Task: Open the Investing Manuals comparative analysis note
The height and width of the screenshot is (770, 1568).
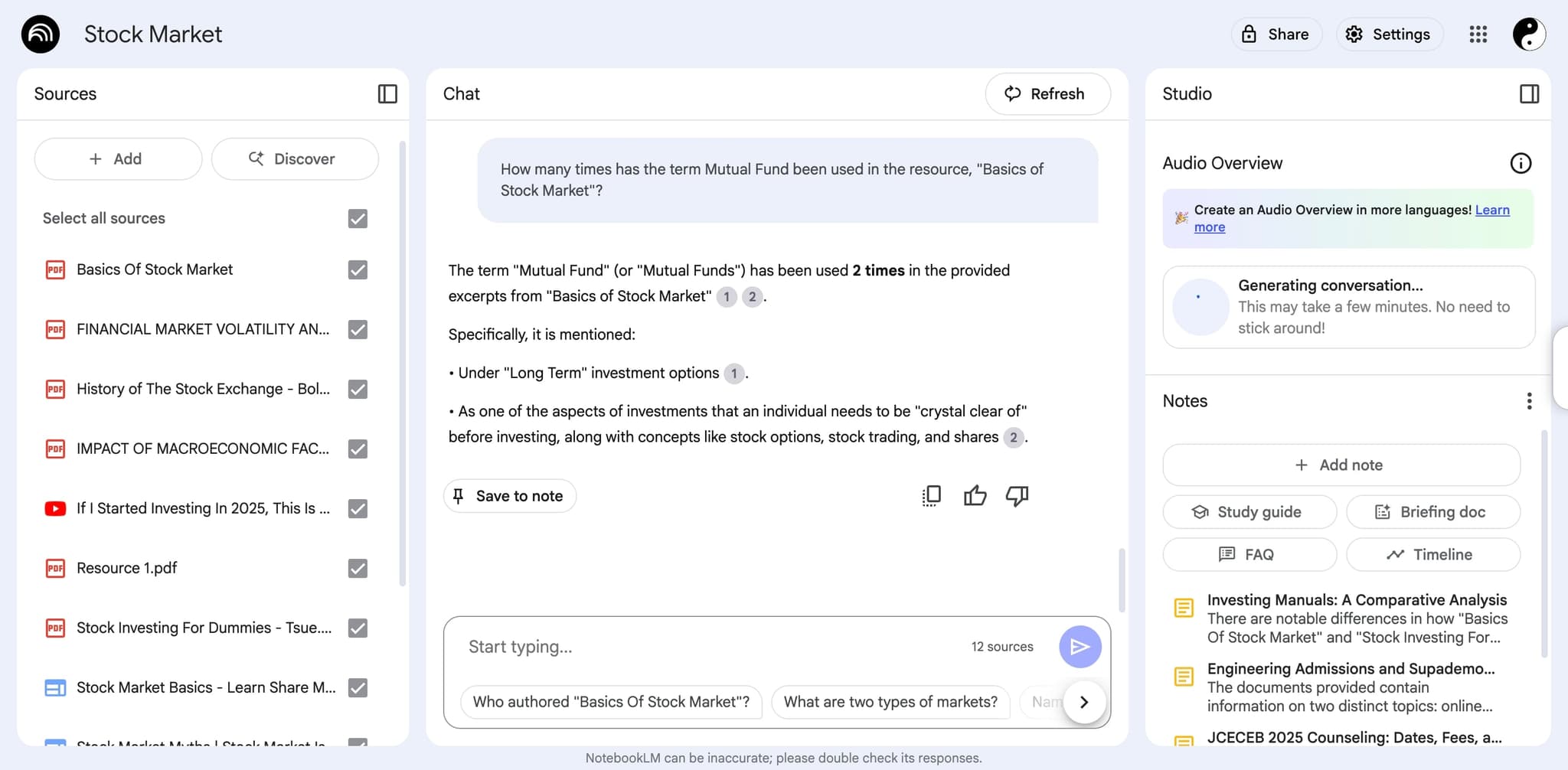Action: point(1355,618)
